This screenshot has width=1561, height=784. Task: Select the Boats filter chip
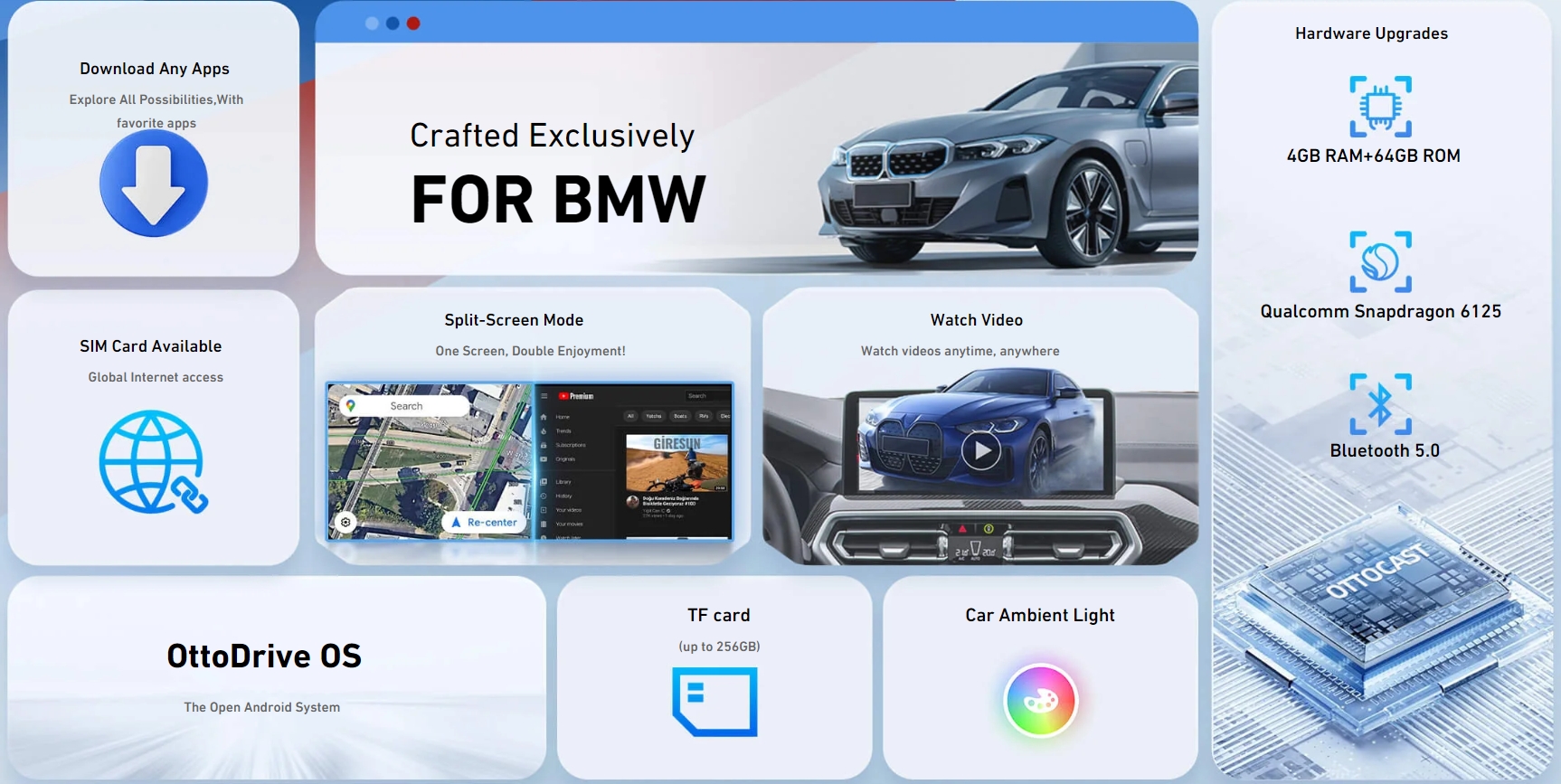(680, 416)
